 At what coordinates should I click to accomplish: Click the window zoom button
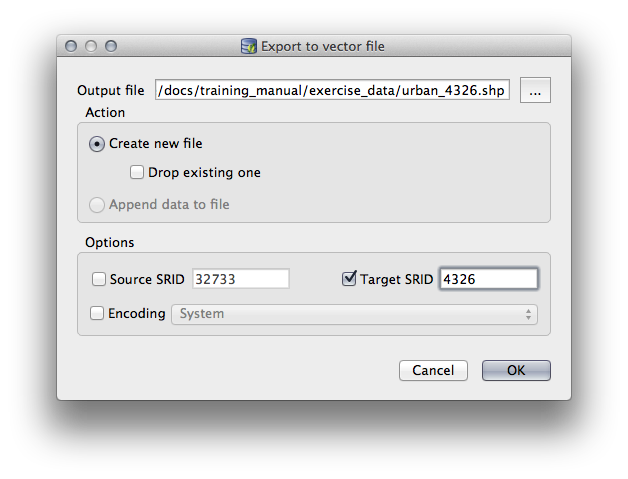[x=111, y=46]
